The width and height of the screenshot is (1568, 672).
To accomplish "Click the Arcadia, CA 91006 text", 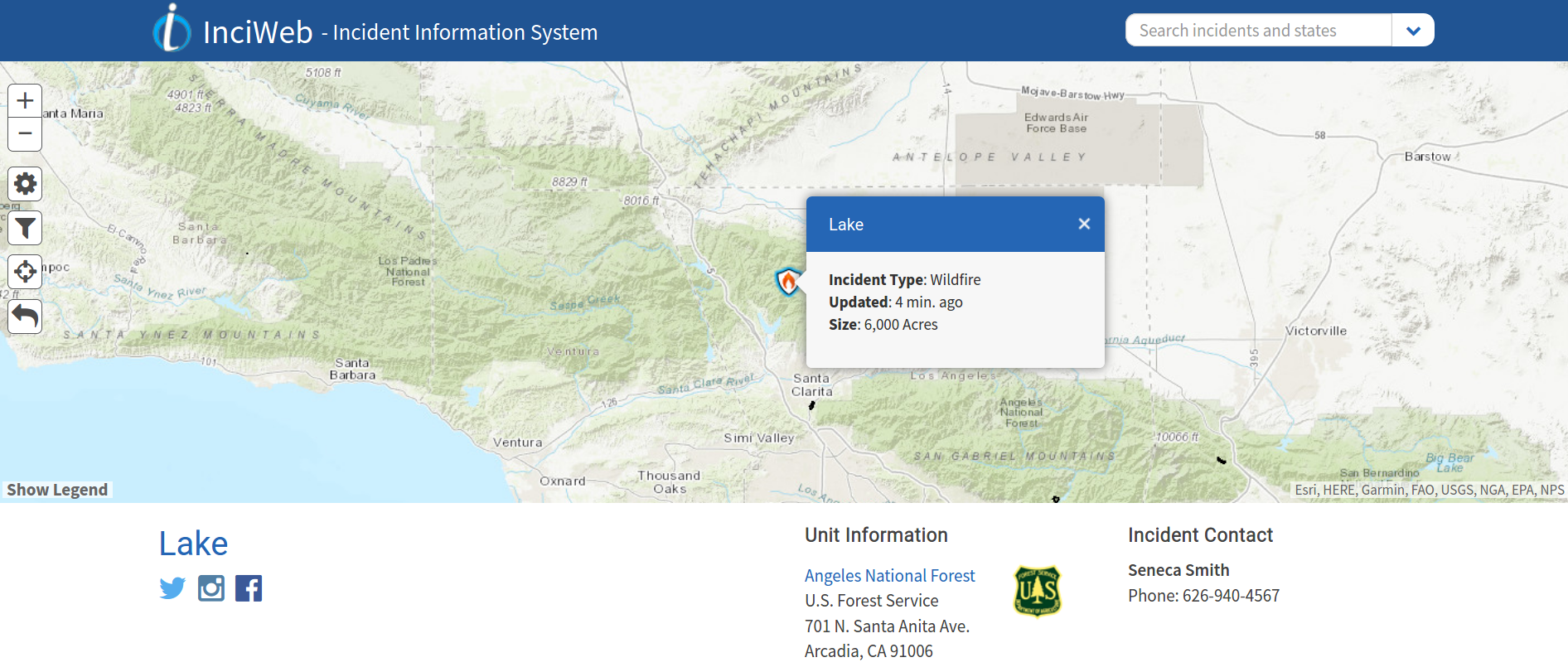I will click(x=869, y=651).
